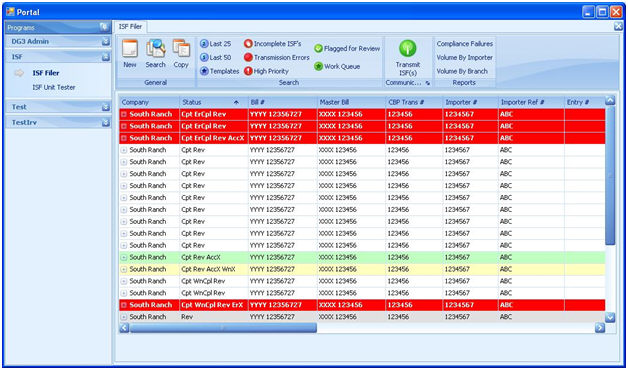Open the Volume By Branch report
The width and height of the screenshot is (628, 370).
click(x=462, y=71)
